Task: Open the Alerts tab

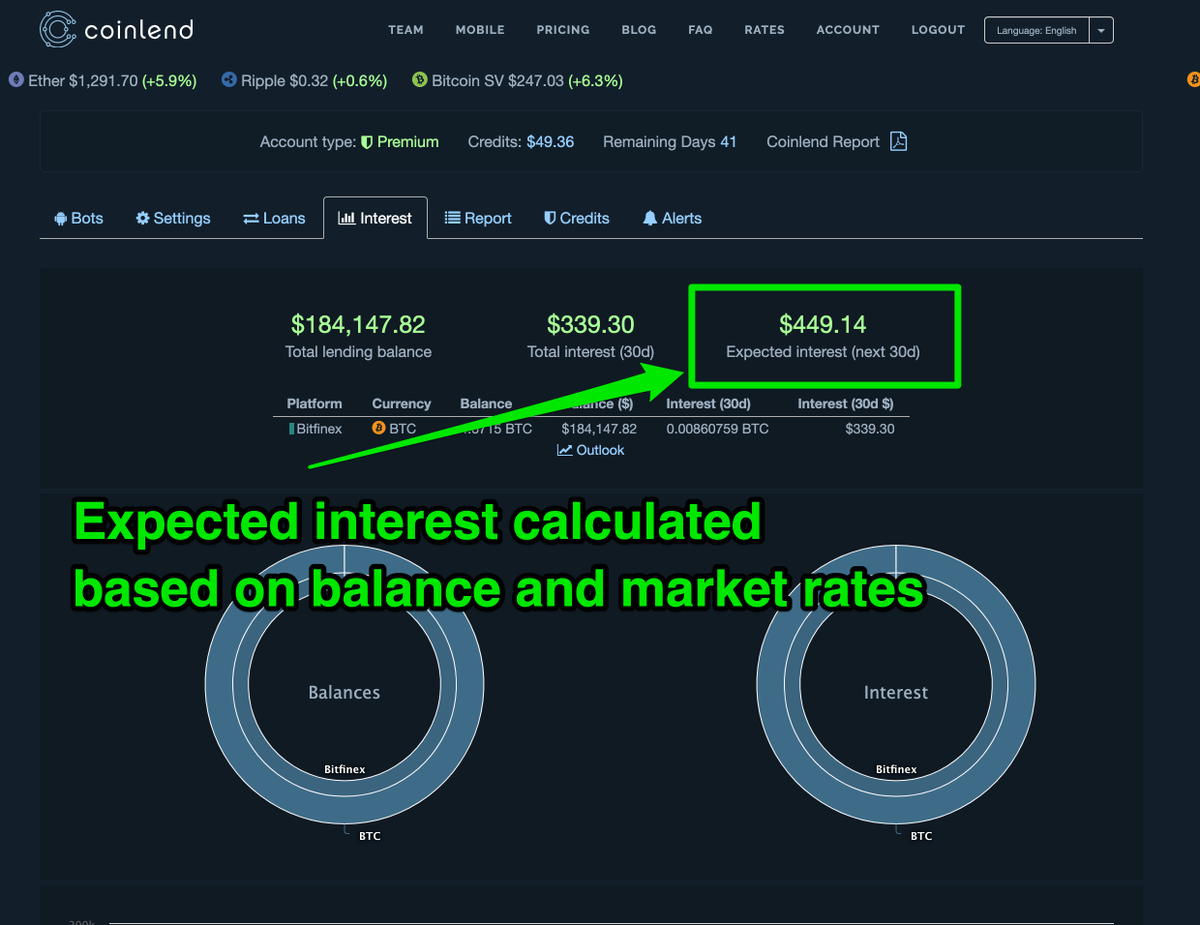Action: (x=672, y=218)
